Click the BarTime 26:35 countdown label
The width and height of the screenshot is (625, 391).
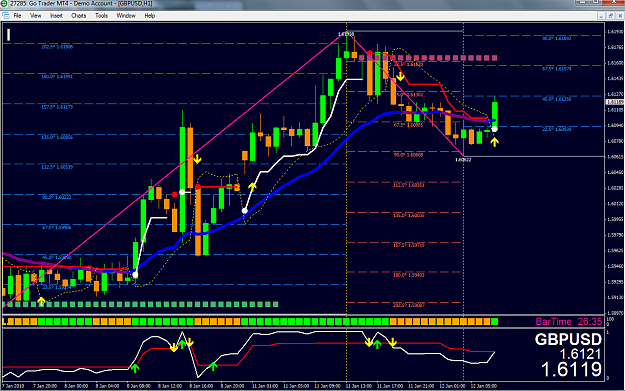click(x=569, y=321)
